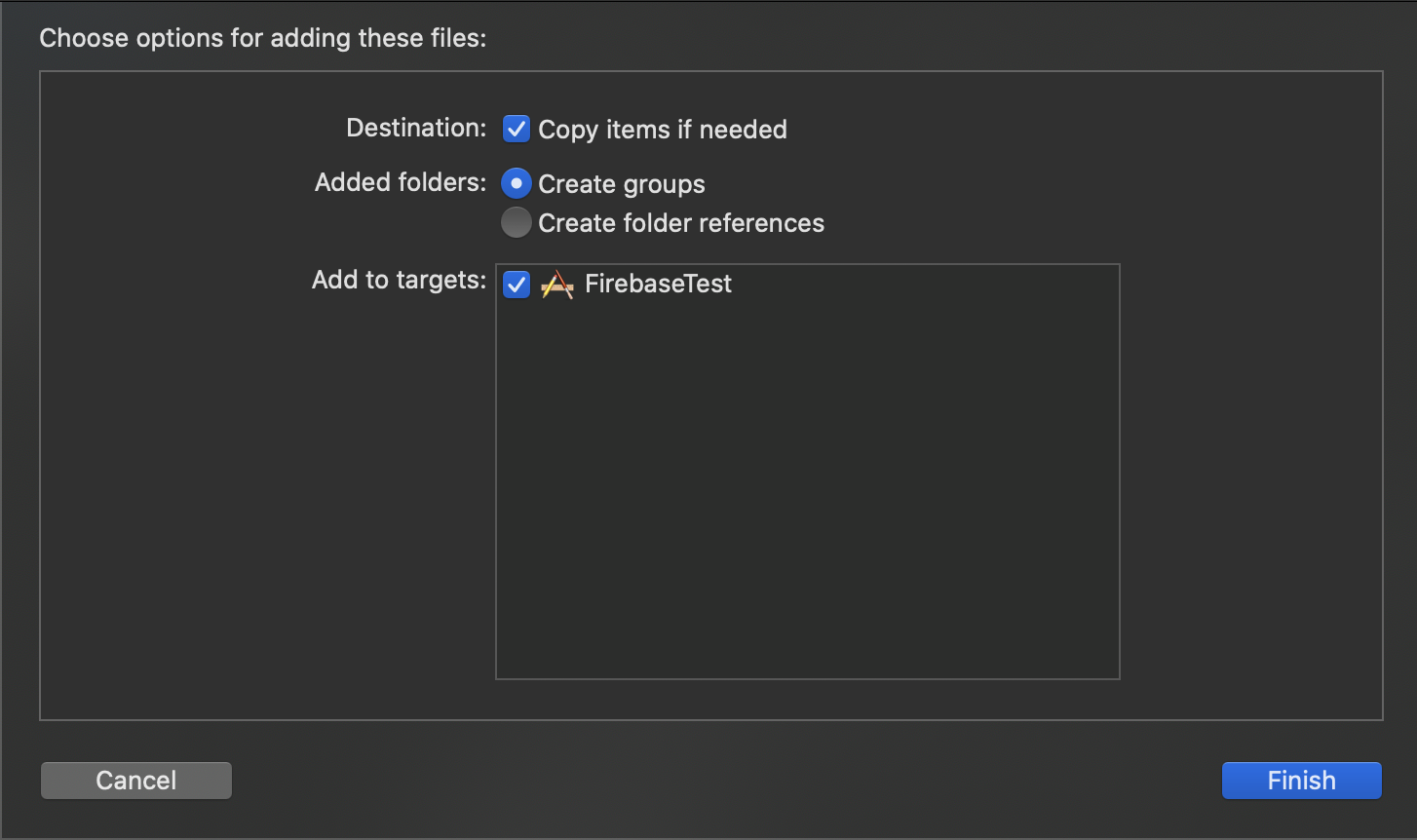The image size is (1417, 840).
Task: Click empty dialog space between Cancel and Finish
Action: 726,781
